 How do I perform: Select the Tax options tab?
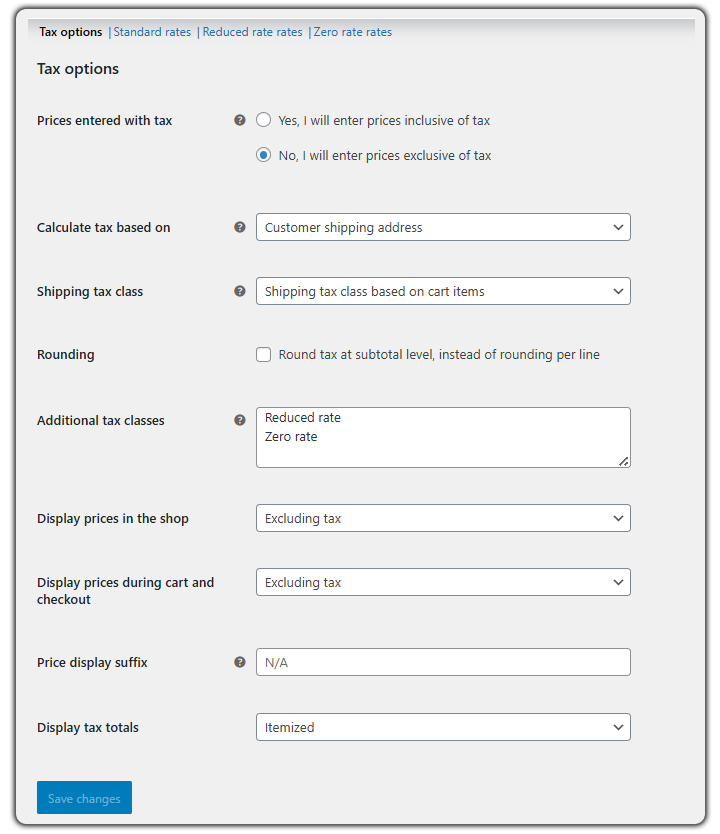coord(71,32)
